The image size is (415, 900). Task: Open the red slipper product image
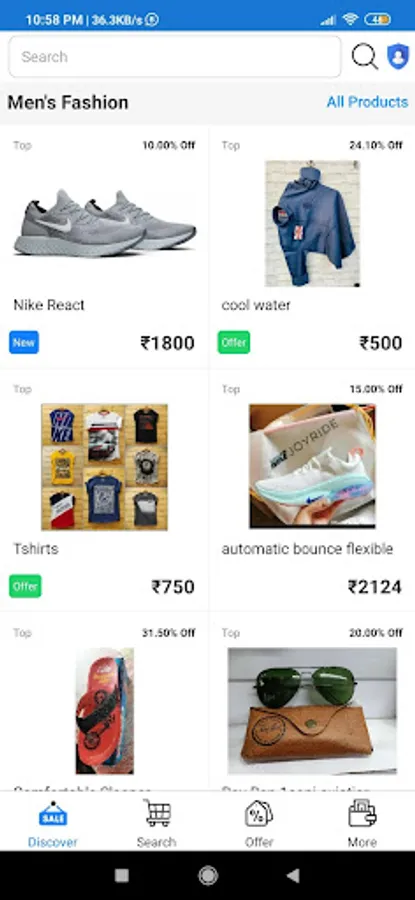(104, 711)
